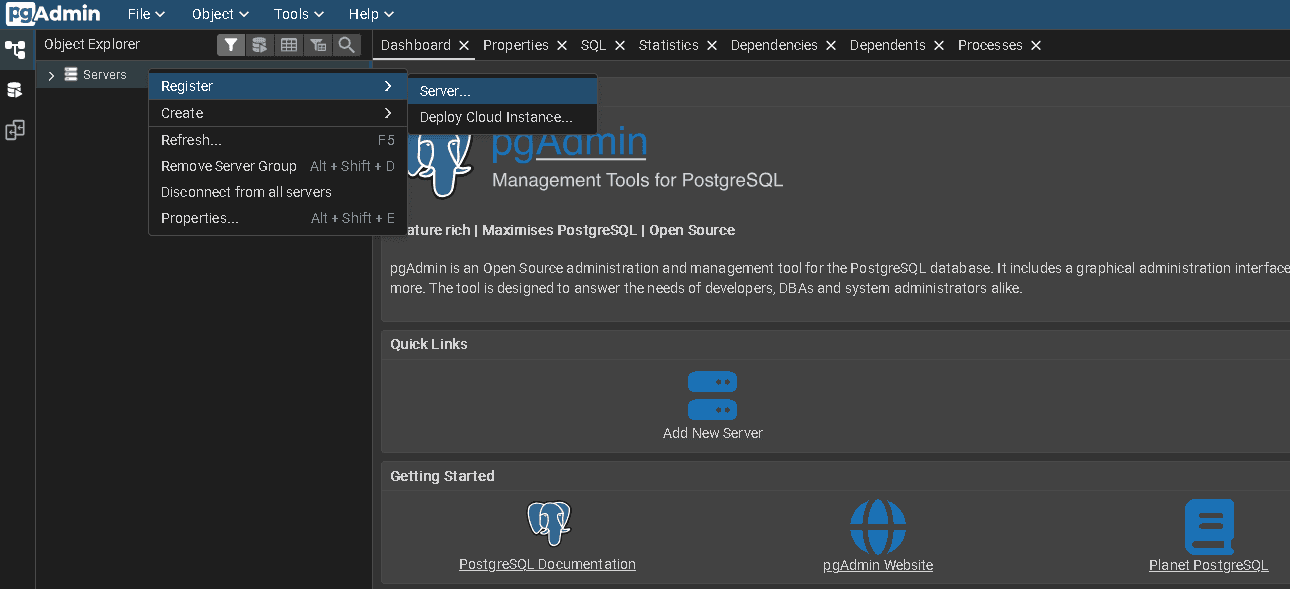The height and width of the screenshot is (589, 1290).
Task: Click the Add New Server icon
Action: point(712,396)
